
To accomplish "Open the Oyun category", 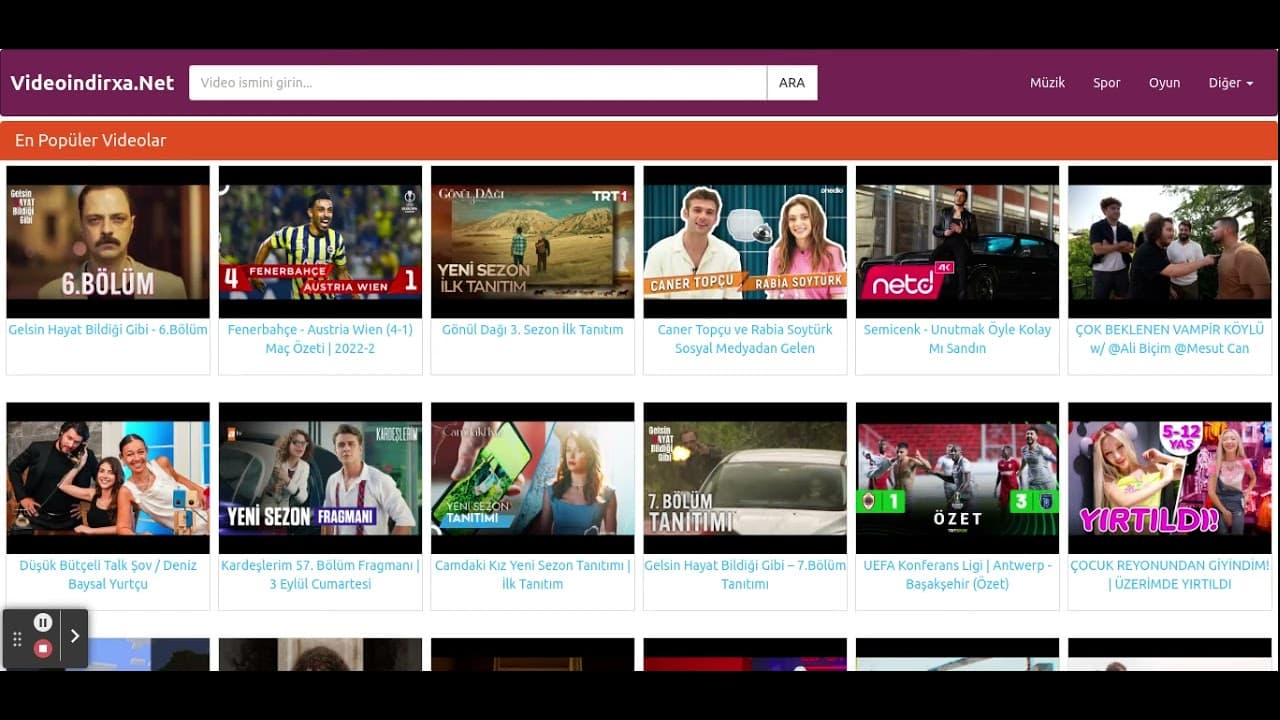I will (x=1164, y=83).
